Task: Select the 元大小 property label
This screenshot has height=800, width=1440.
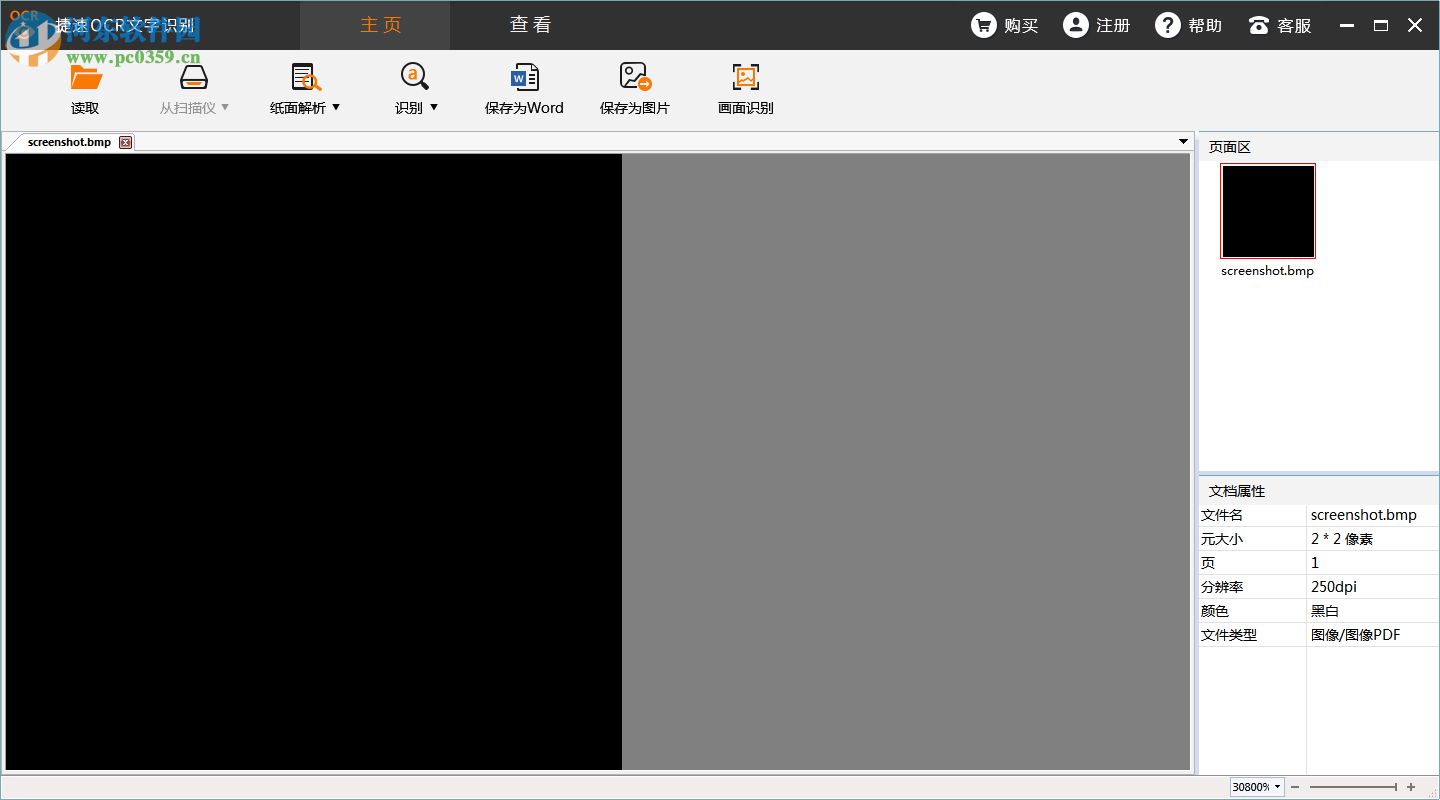Action: [x=1222, y=539]
